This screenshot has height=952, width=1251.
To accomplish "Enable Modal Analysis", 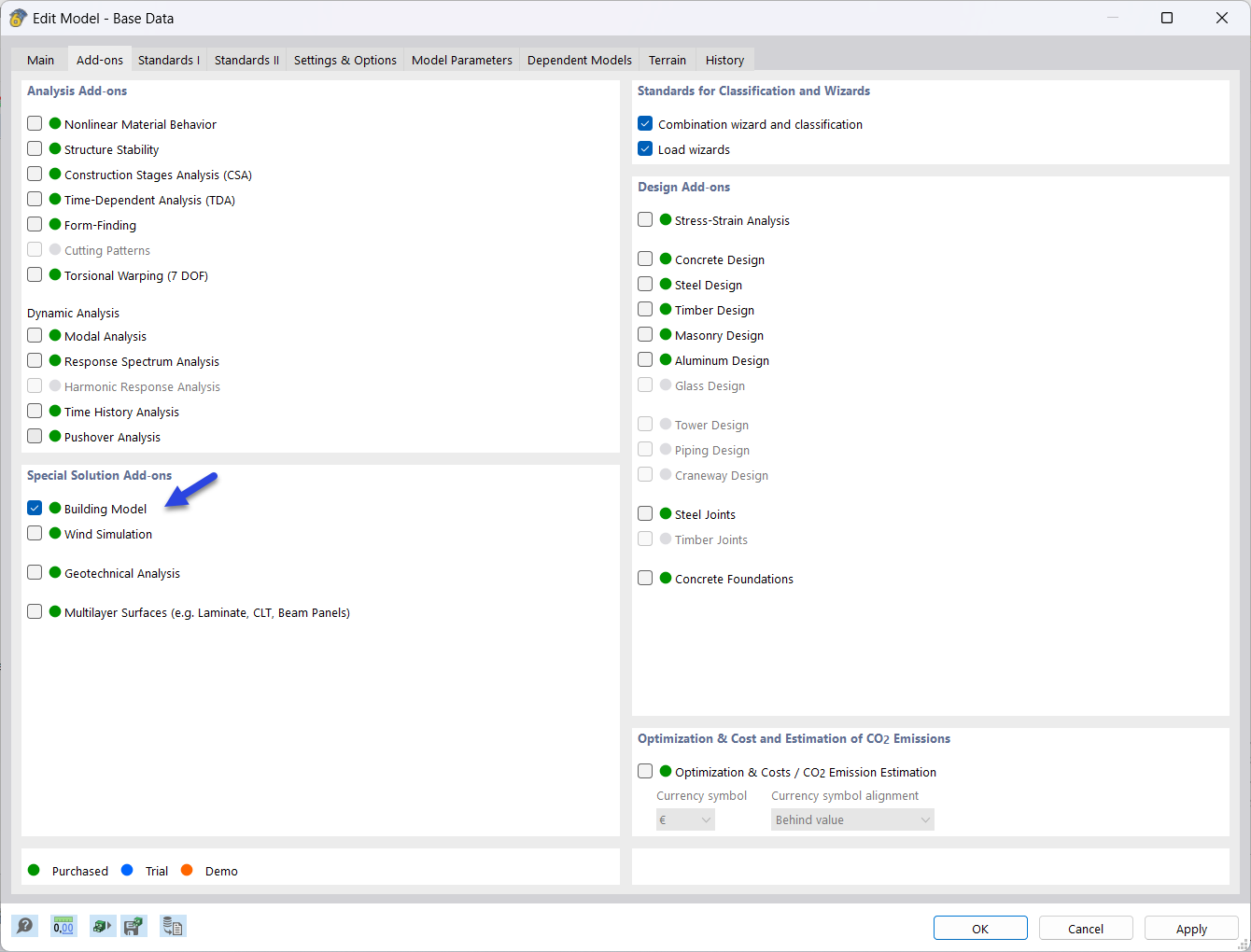I will click(x=35, y=335).
